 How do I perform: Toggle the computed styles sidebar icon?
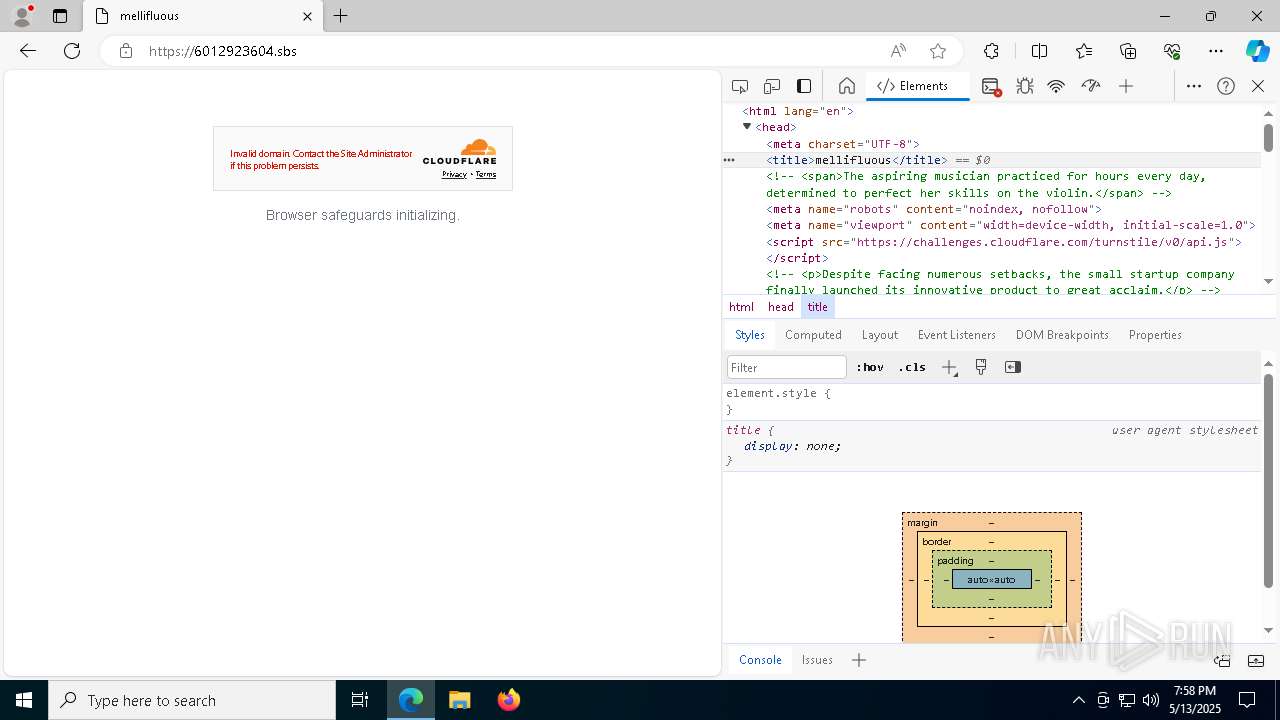pyautogui.click(x=1013, y=367)
